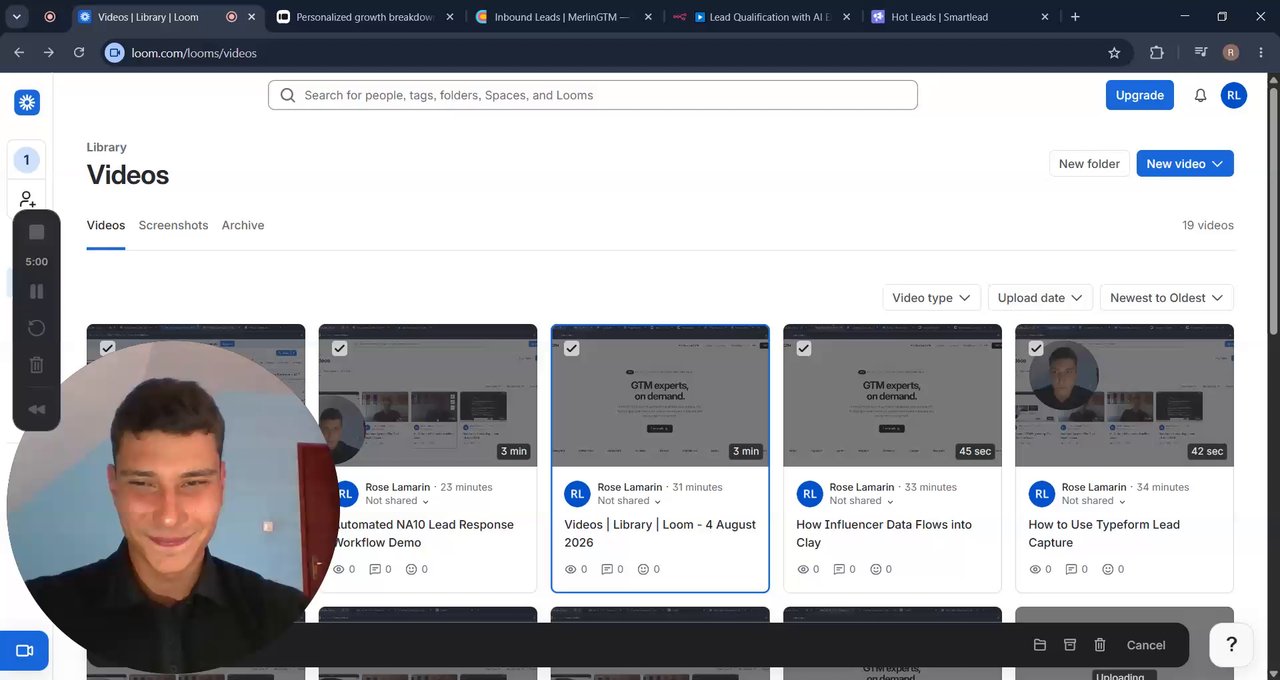
Task: Reload the current page
Action: pyautogui.click(x=79, y=53)
